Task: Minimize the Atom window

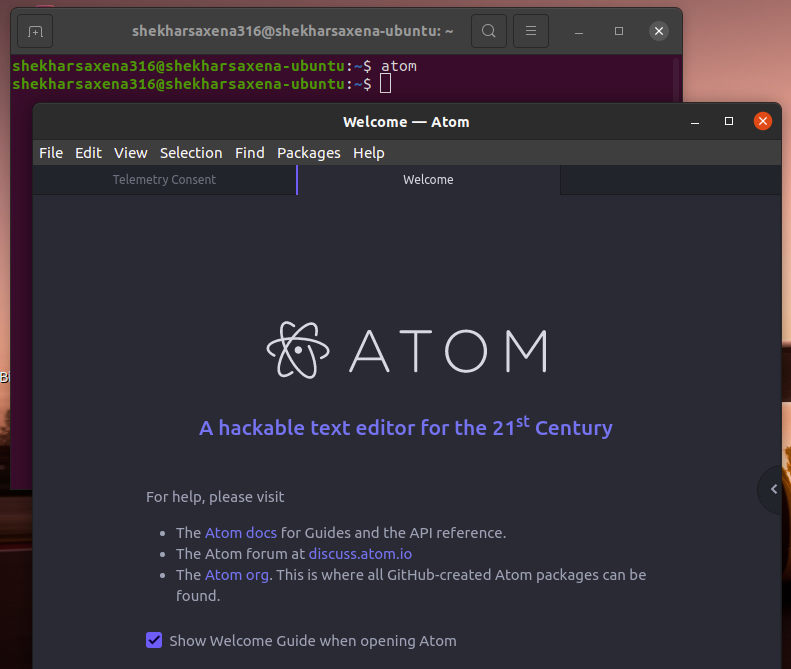Action: [695, 121]
